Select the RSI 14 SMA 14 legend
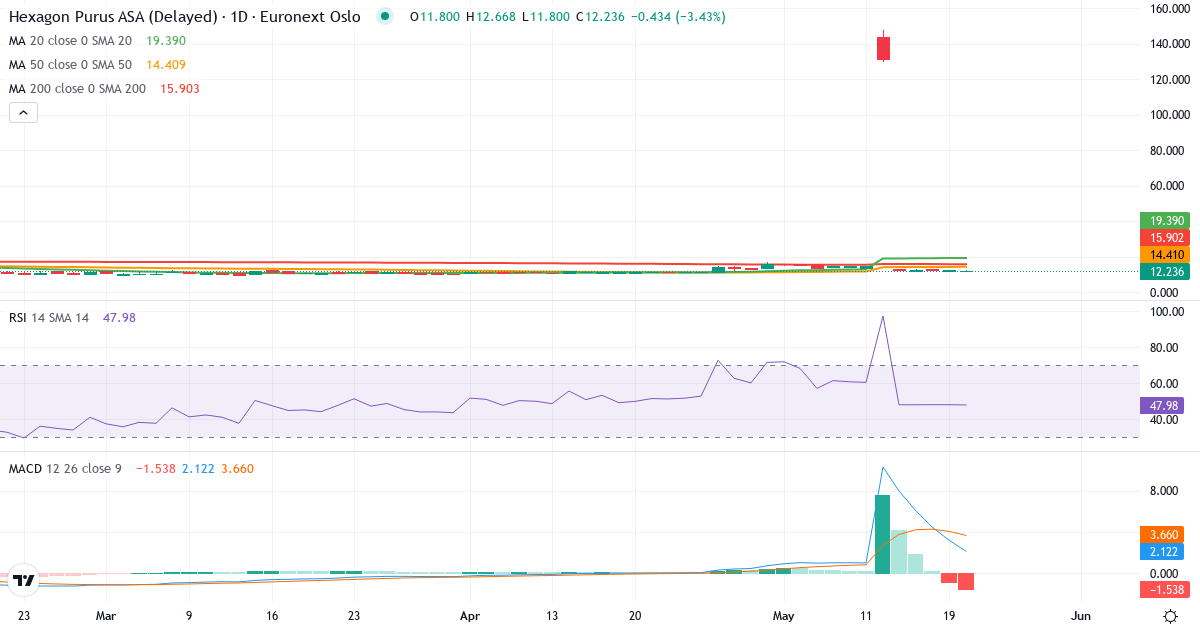The width and height of the screenshot is (1200, 630). point(71,317)
